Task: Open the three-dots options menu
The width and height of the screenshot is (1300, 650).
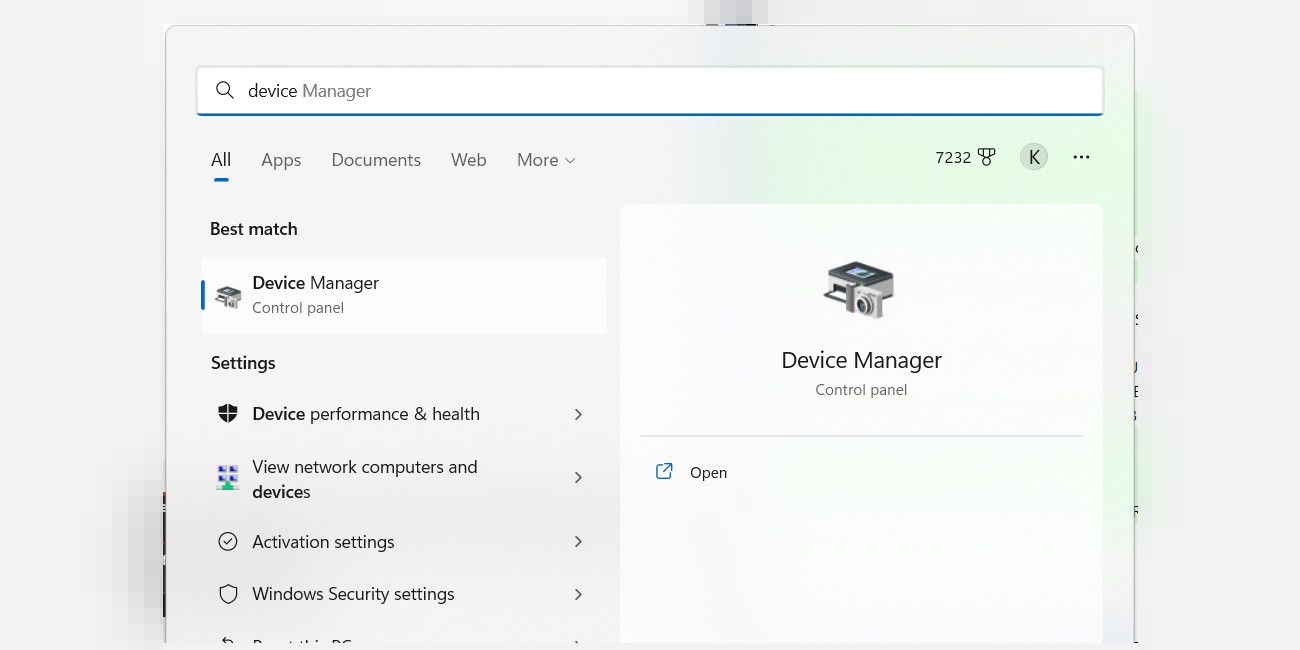Action: 1081,157
